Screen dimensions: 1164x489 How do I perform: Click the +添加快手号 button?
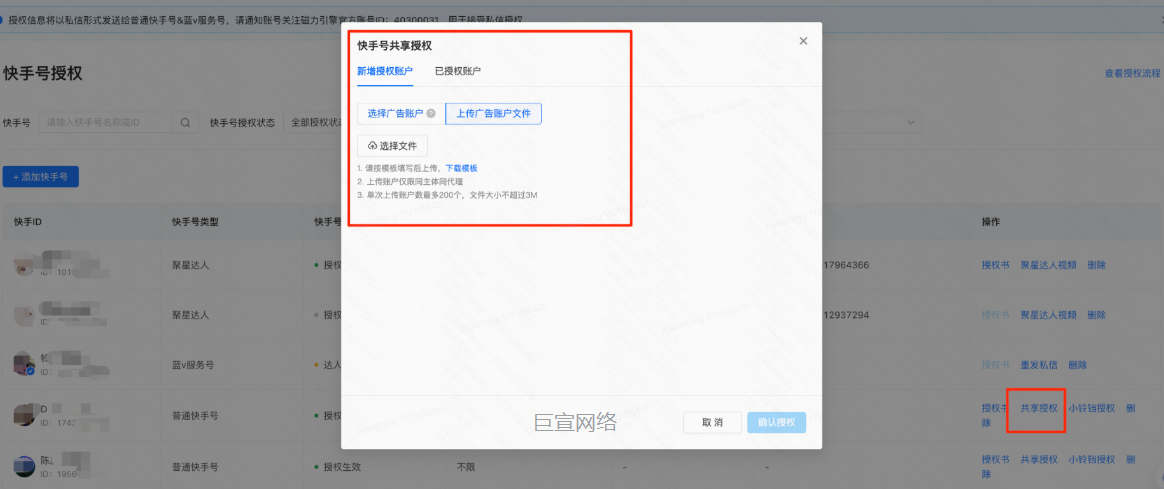pyautogui.click(x=41, y=177)
